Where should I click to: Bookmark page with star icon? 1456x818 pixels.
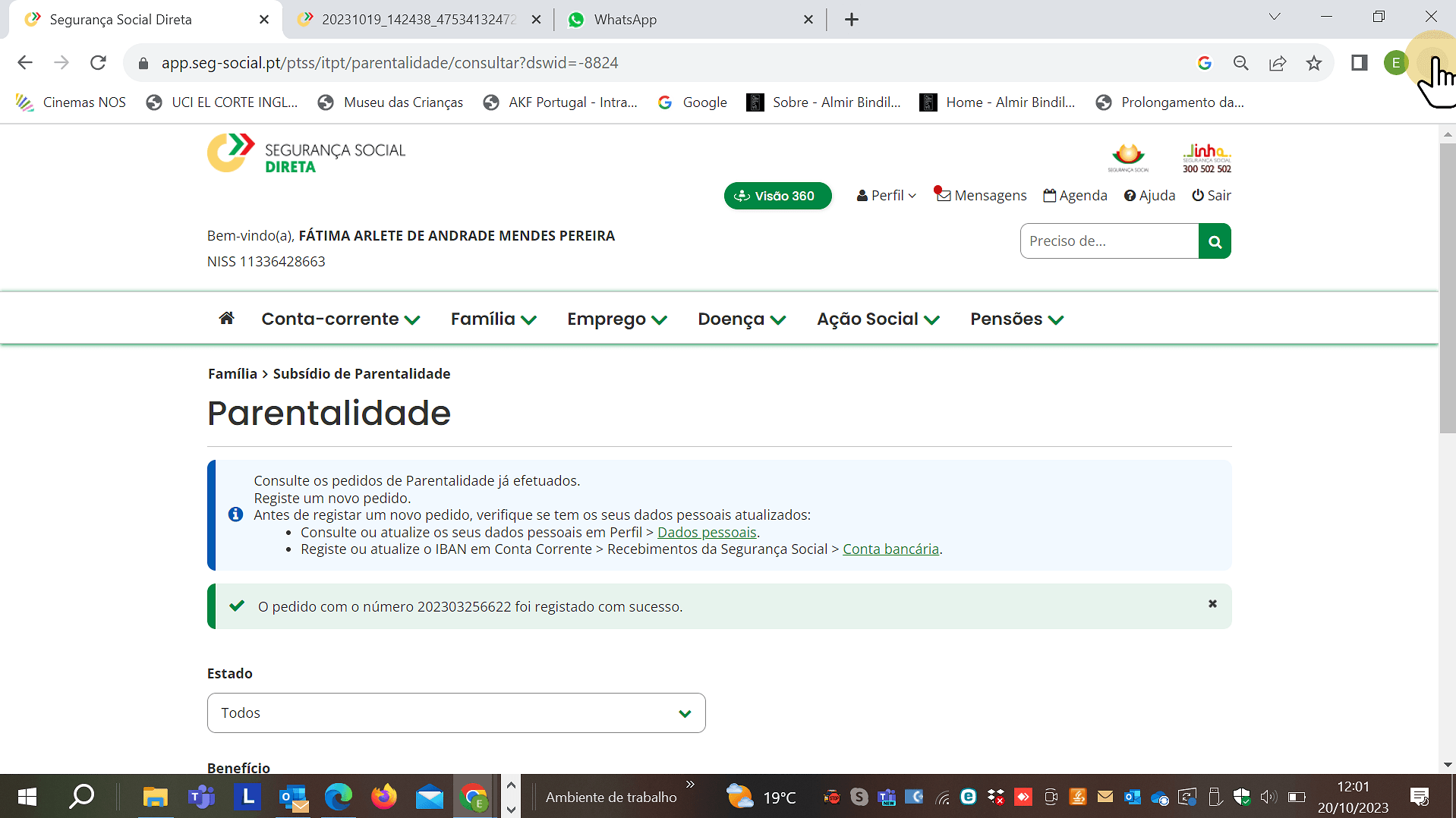(1314, 63)
